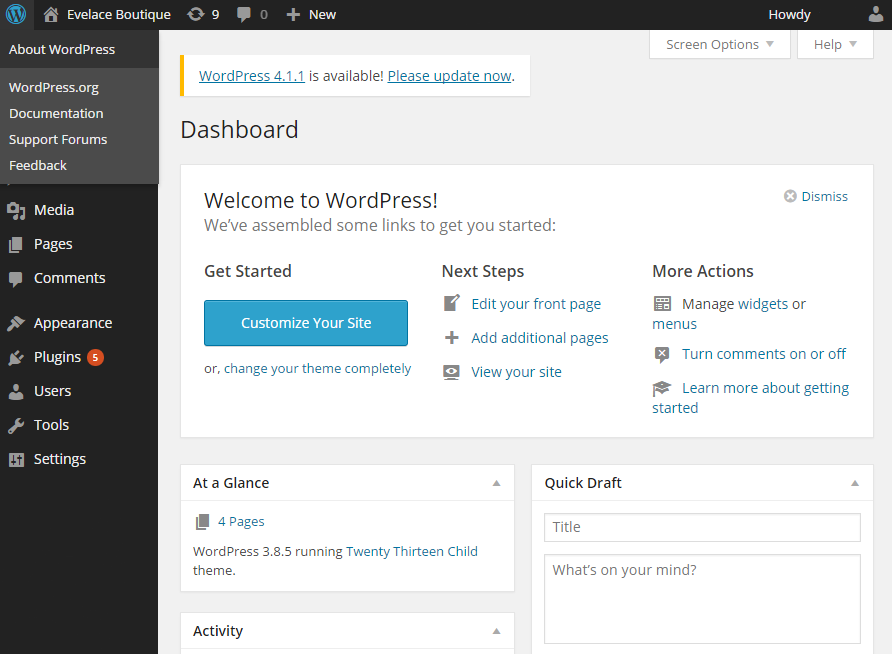The height and width of the screenshot is (654, 892).
Task: Expand the Screen Options dropdown
Action: coord(720,44)
